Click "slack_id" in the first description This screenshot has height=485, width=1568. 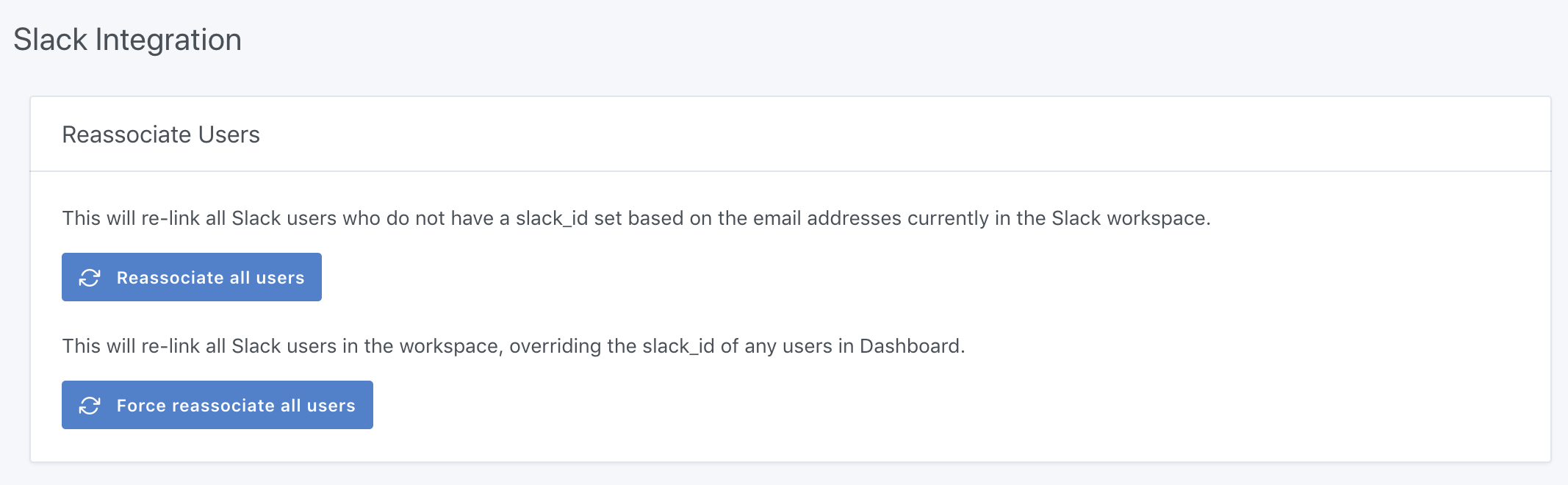click(551, 218)
